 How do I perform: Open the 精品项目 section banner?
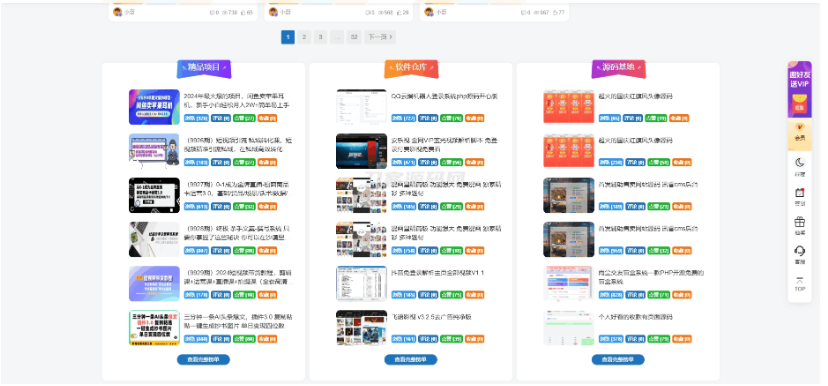click(x=203, y=68)
